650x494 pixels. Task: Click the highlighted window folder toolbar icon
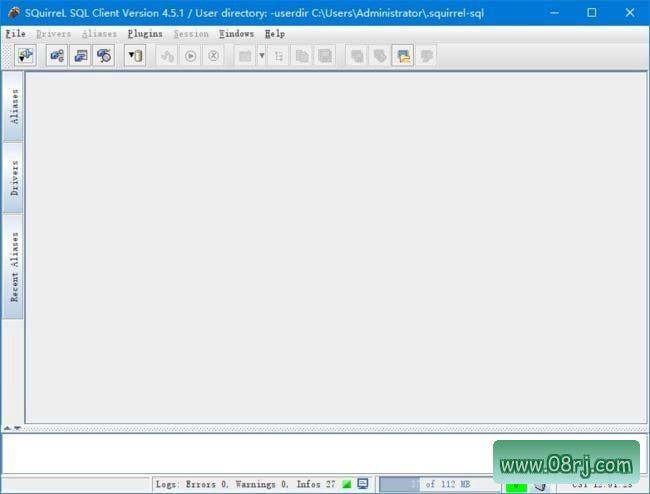click(x=403, y=56)
